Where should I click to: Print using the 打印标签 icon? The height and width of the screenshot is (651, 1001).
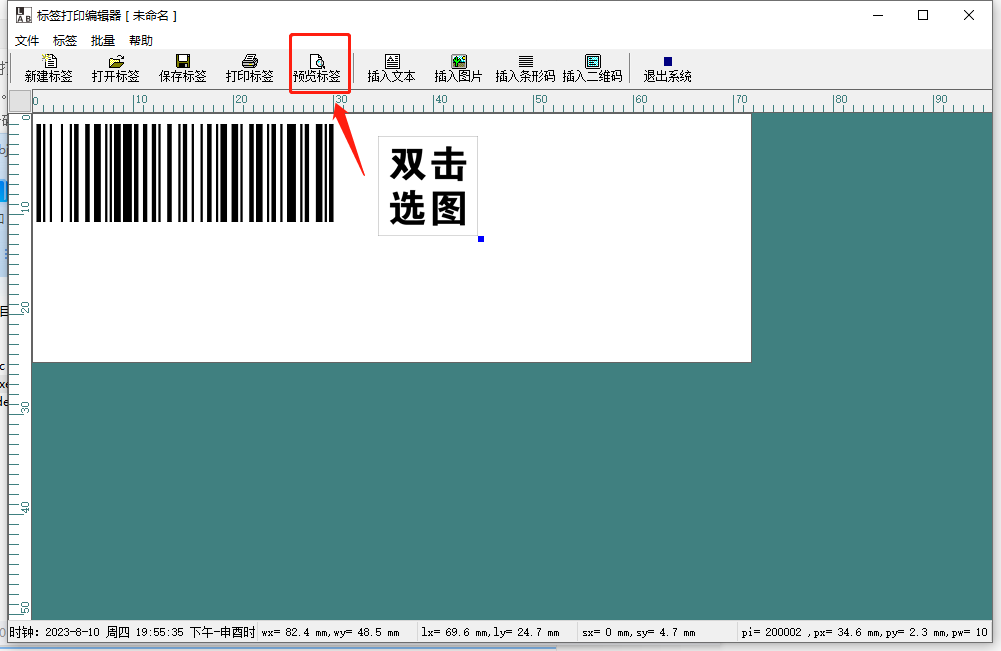click(250, 68)
